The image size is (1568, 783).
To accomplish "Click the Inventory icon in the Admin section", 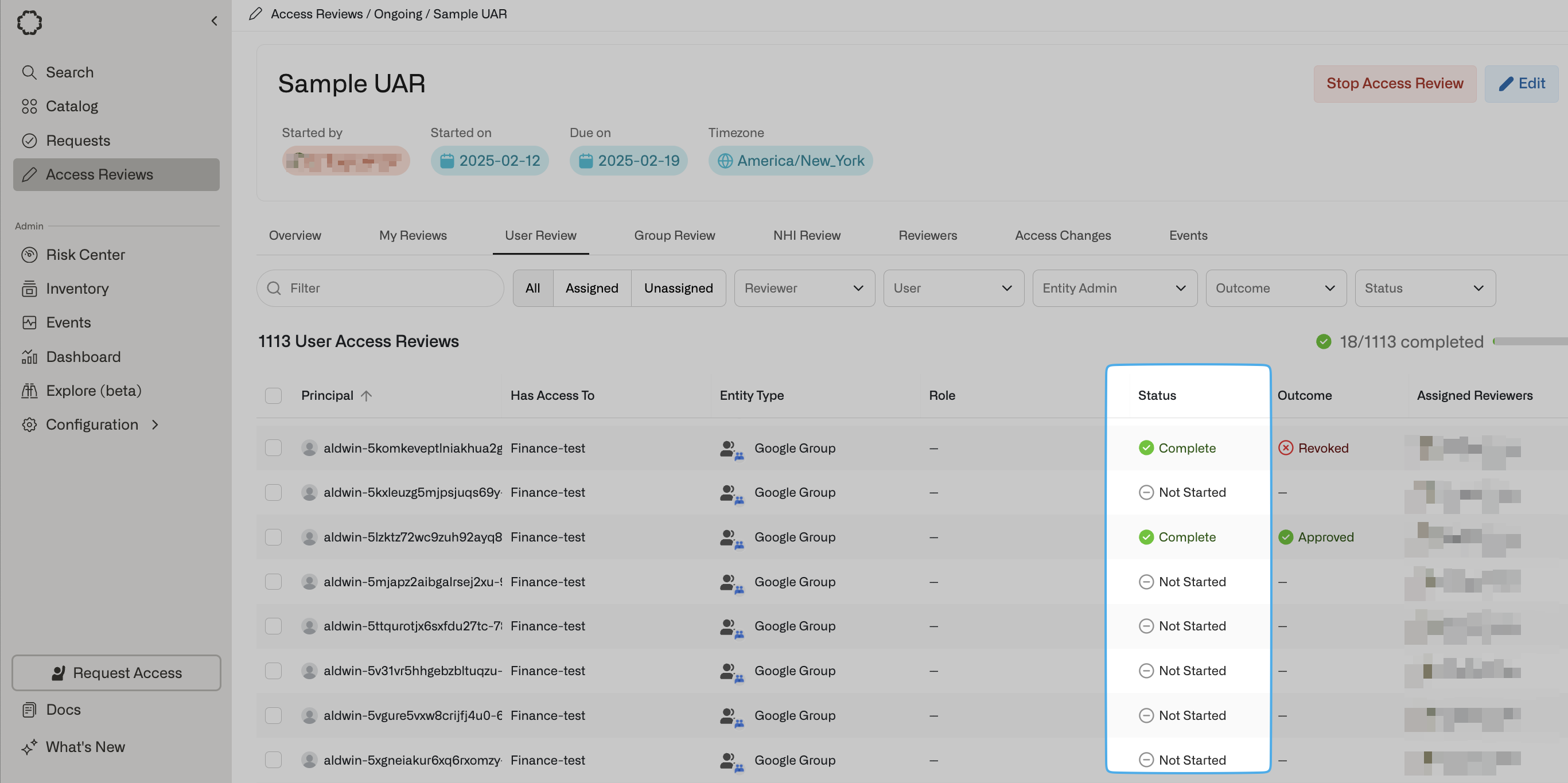I will (29, 289).
